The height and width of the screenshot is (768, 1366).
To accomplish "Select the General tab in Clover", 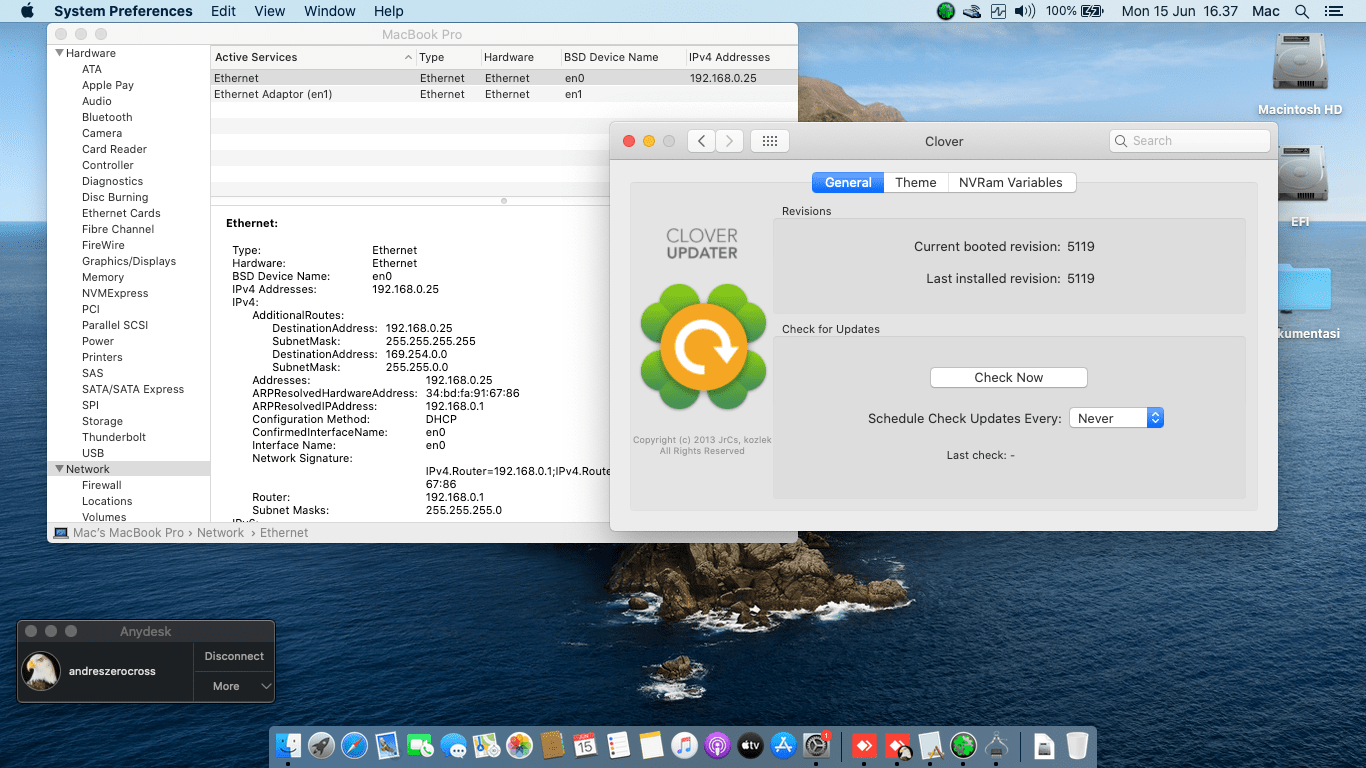I will [848, 182].
